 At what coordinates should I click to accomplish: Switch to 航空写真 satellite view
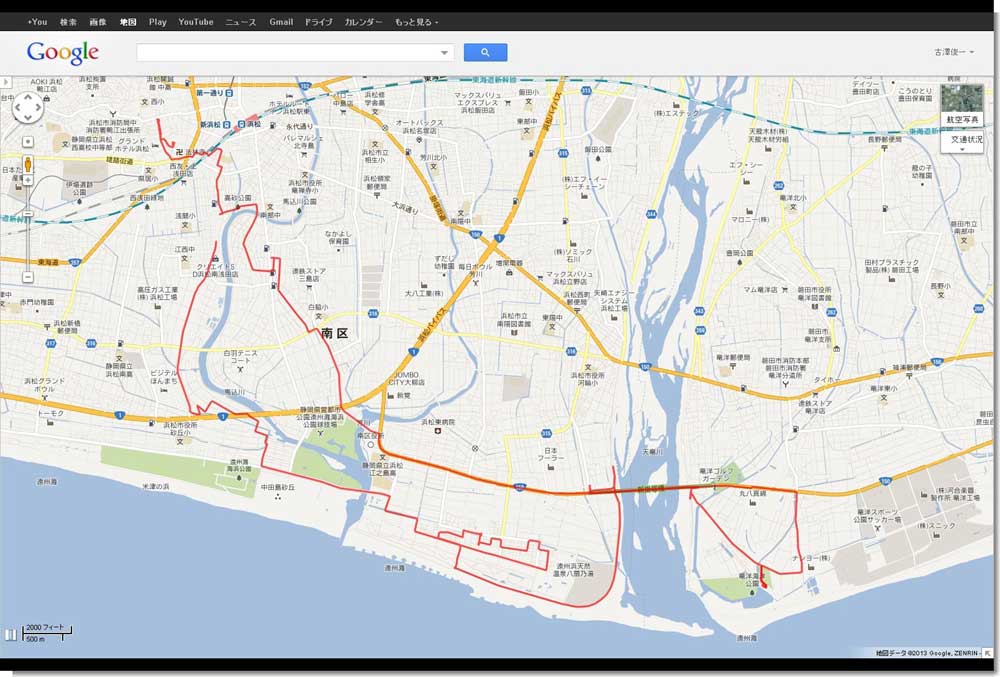click(x=962, y=106)
